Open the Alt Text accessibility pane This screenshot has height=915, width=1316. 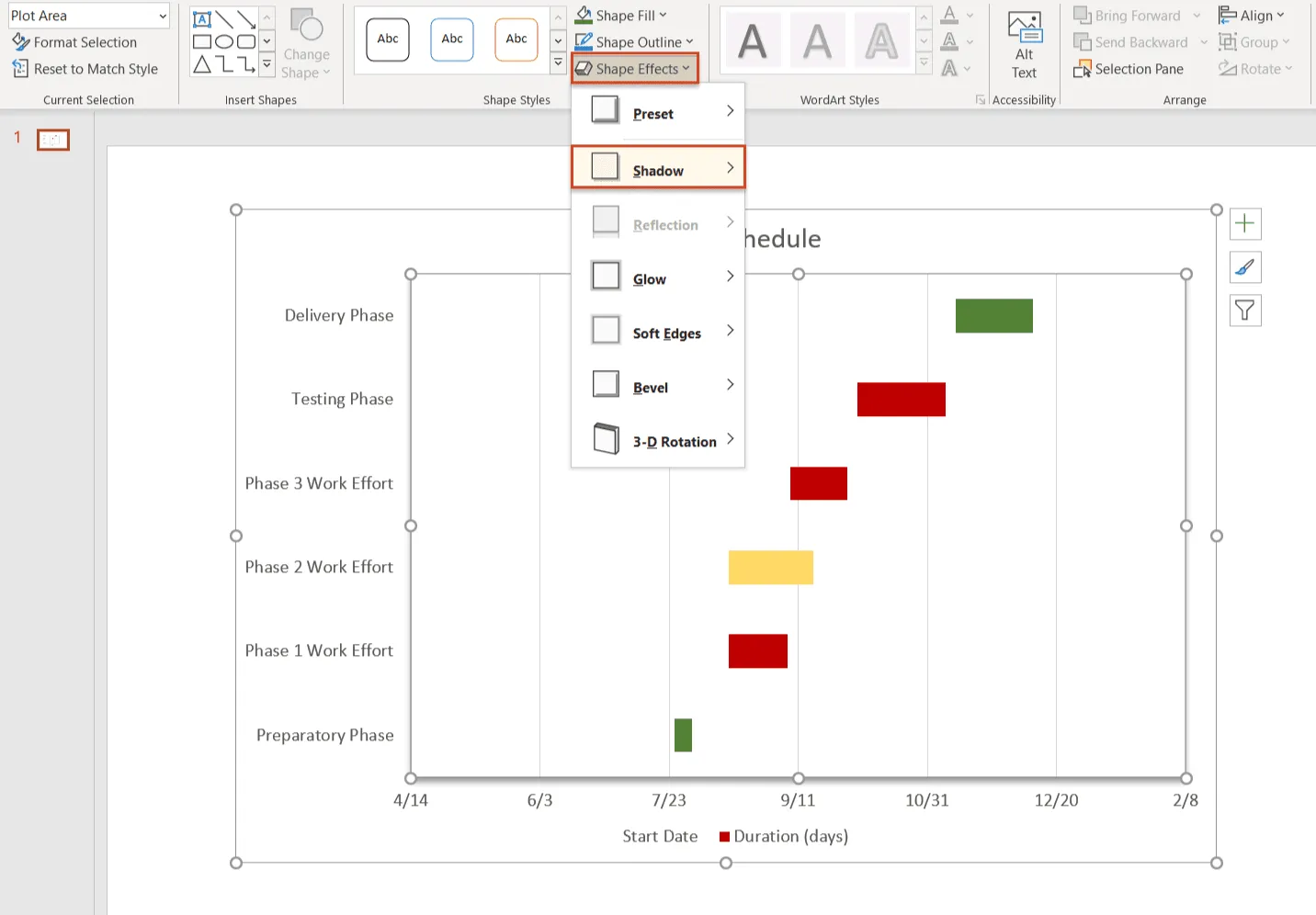coord(1024,46)
